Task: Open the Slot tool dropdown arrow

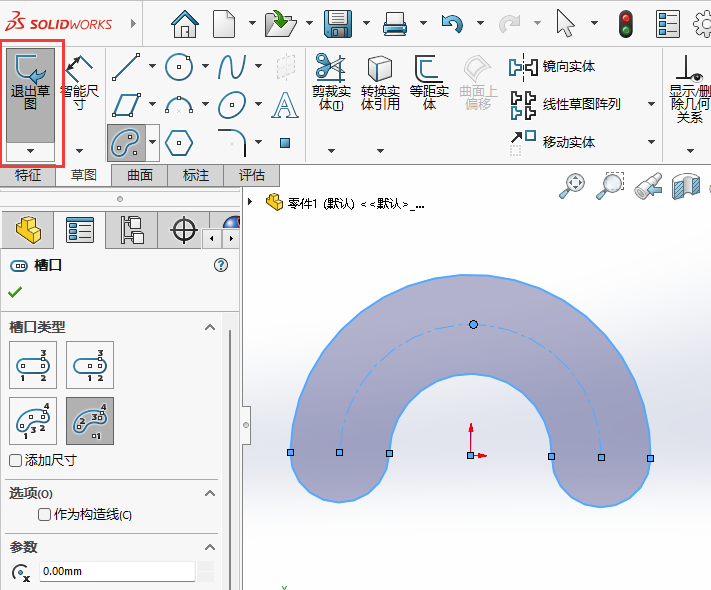Action: point(152,142)
